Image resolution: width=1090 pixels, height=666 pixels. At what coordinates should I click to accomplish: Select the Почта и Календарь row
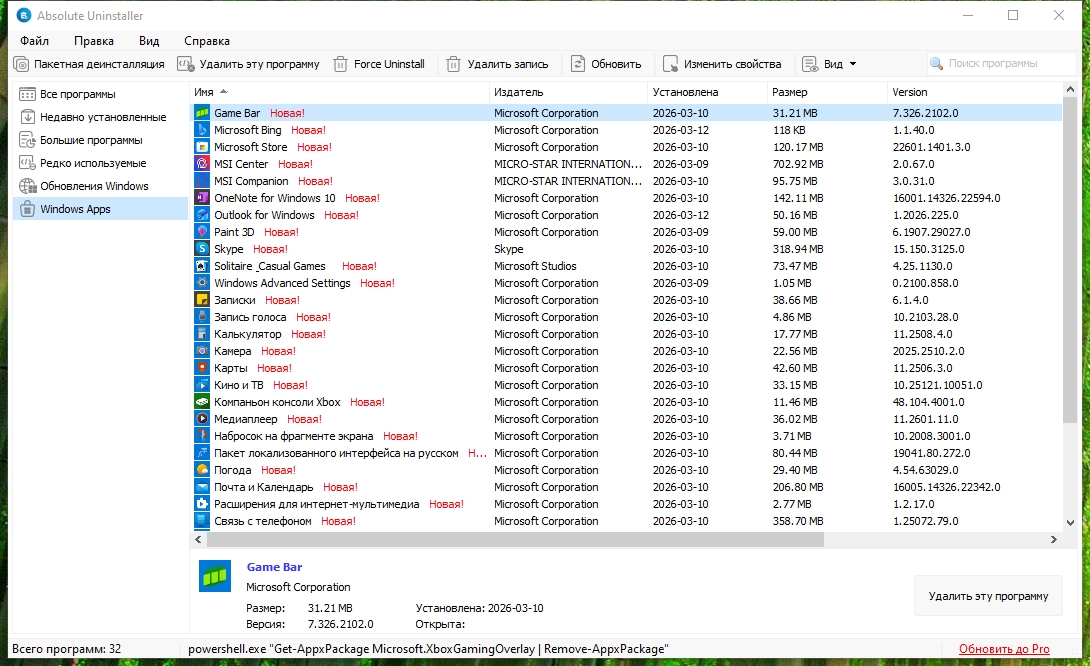point(626,487)
